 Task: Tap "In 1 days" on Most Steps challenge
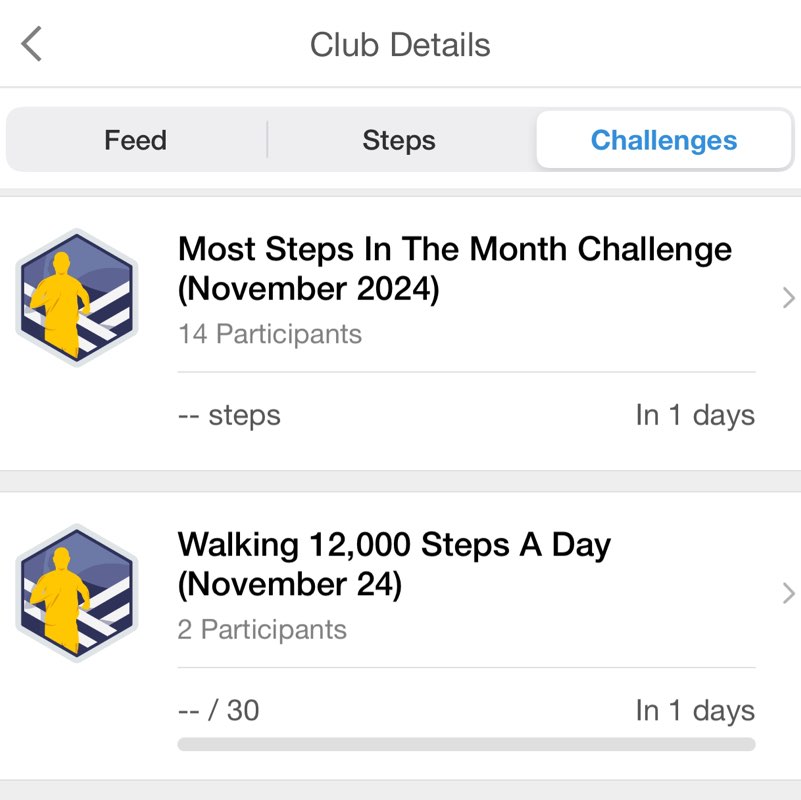[x=695, y=415]
